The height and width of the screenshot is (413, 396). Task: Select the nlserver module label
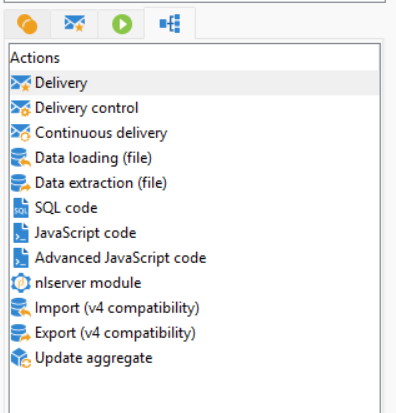[x=88, y=283]
